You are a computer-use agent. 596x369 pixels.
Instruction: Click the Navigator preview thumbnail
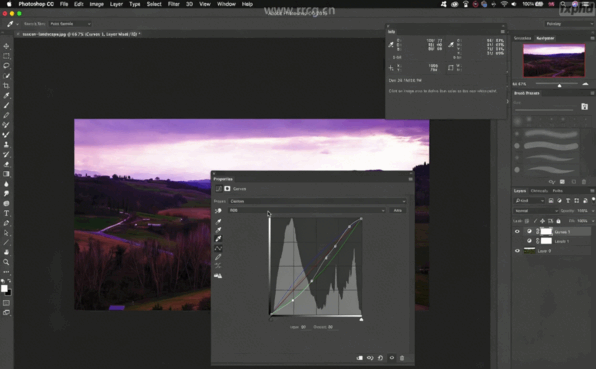pyautogui.click(x=554, y=60)
